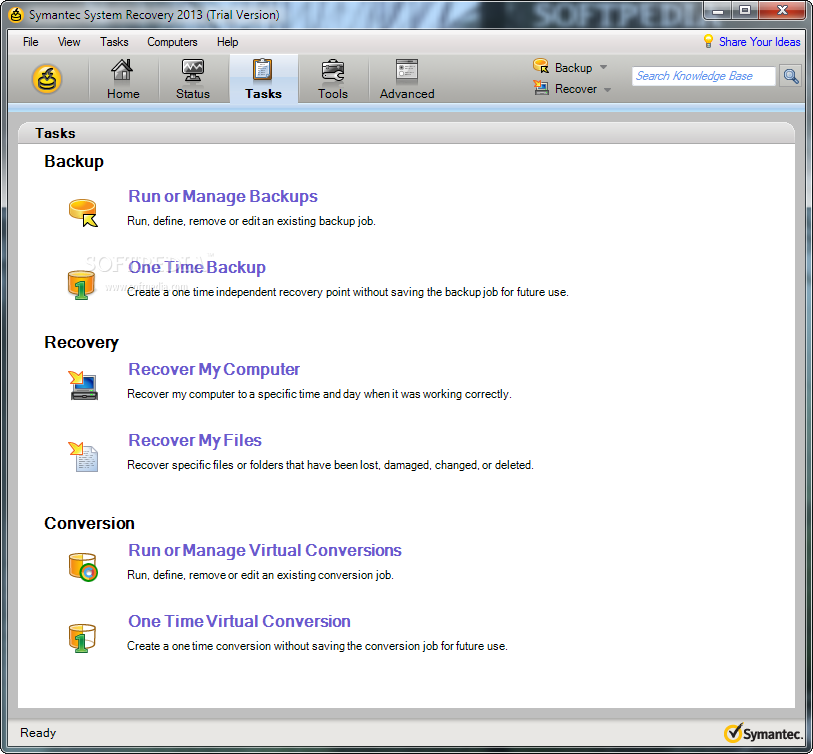This screenshot has width=813, height=754.
Task: Open the Tools toolbar page
Action: pos(332,79)
